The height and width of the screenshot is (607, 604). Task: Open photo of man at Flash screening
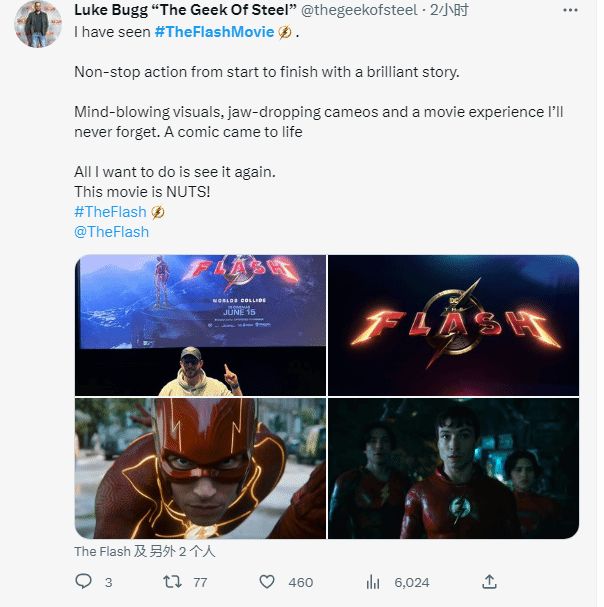coord(200,324)
